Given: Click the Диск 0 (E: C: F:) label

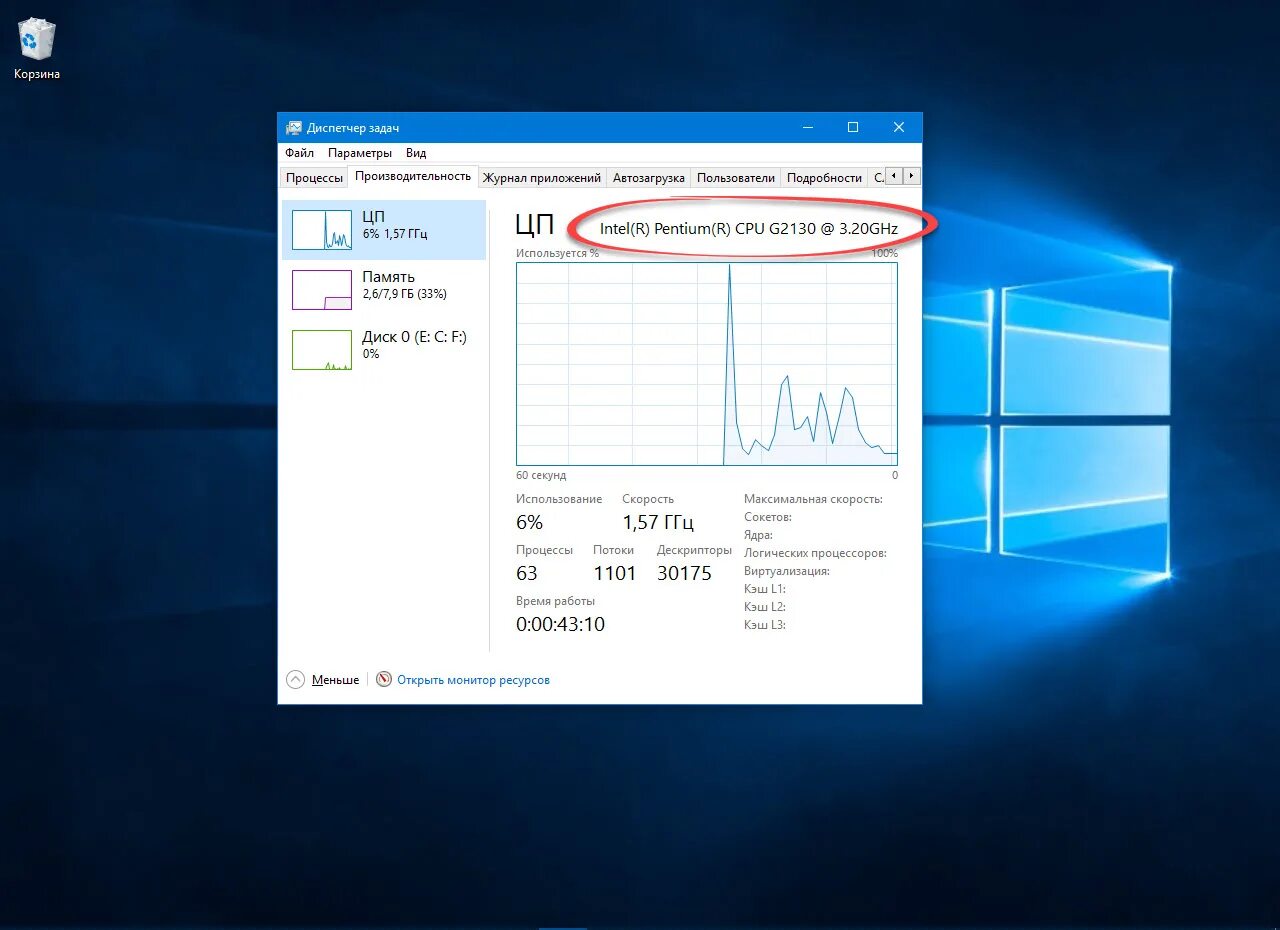Looking at the screenshot, I should [414, 337].
